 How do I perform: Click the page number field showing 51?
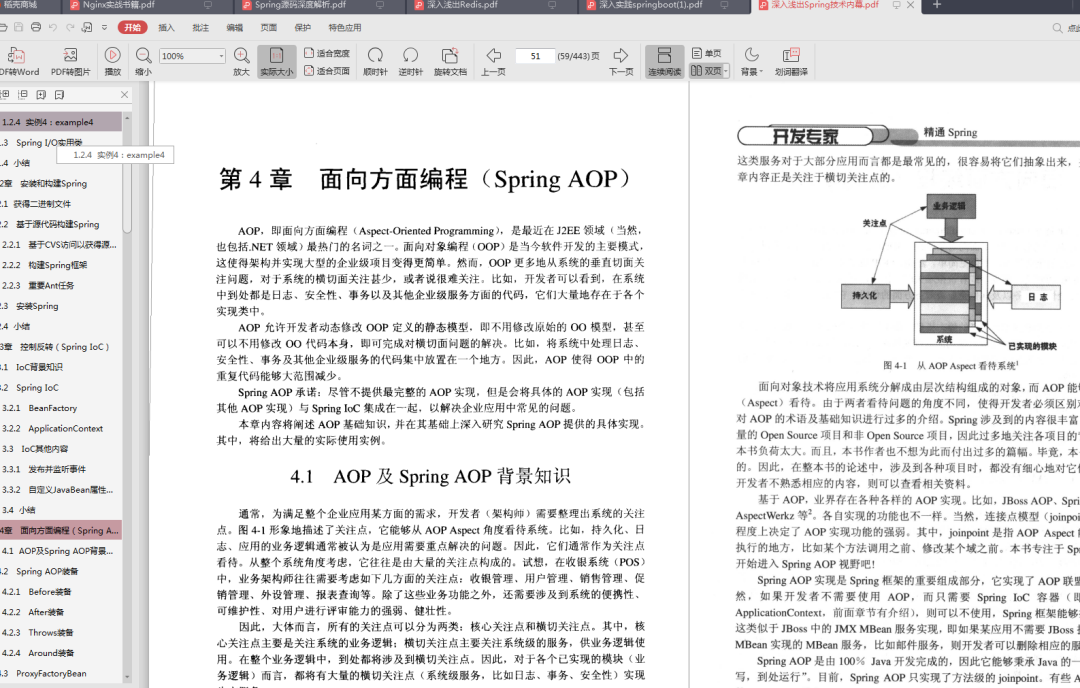click(535, 56)
